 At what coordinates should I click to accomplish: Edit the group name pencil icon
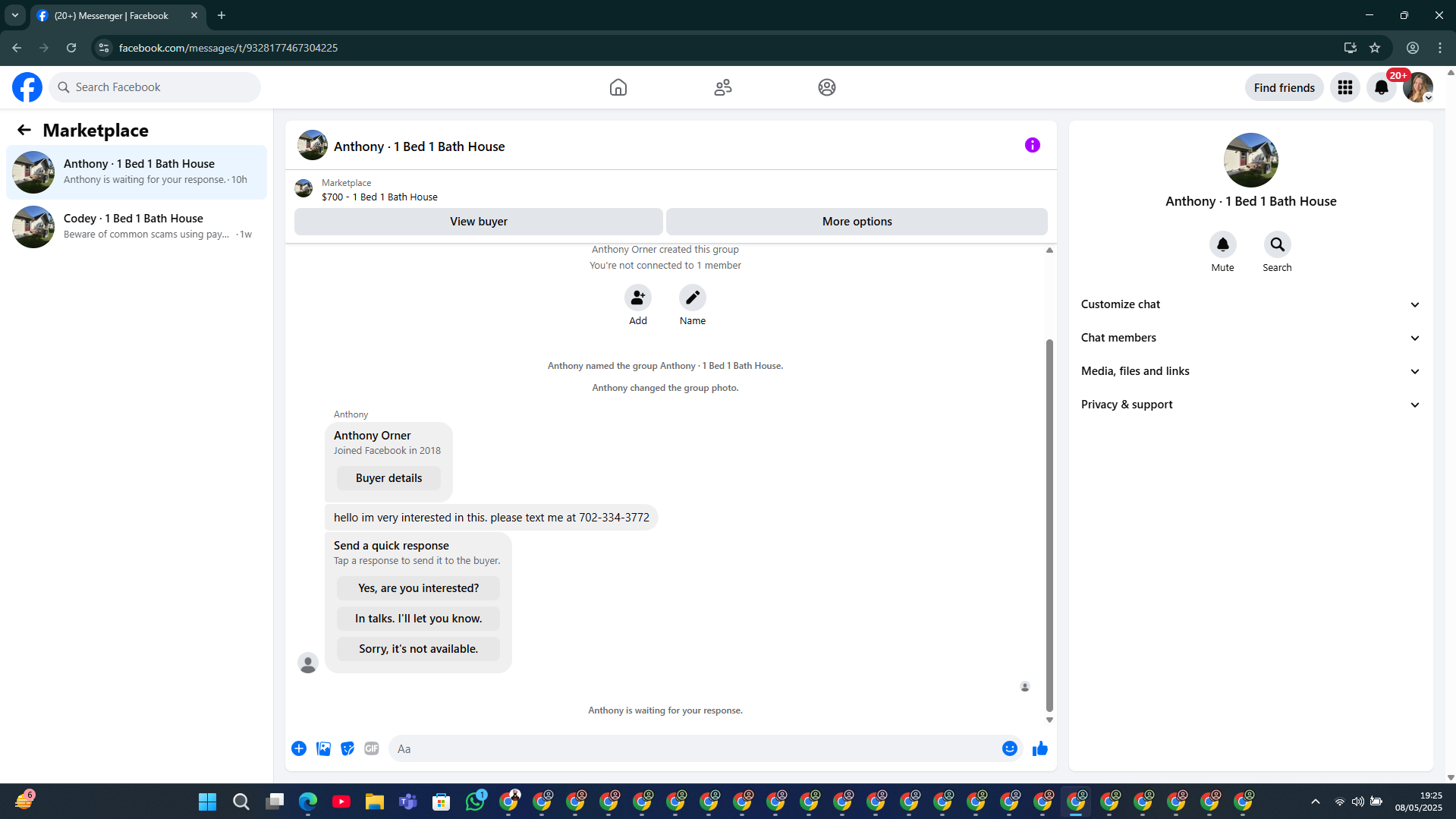693,298
